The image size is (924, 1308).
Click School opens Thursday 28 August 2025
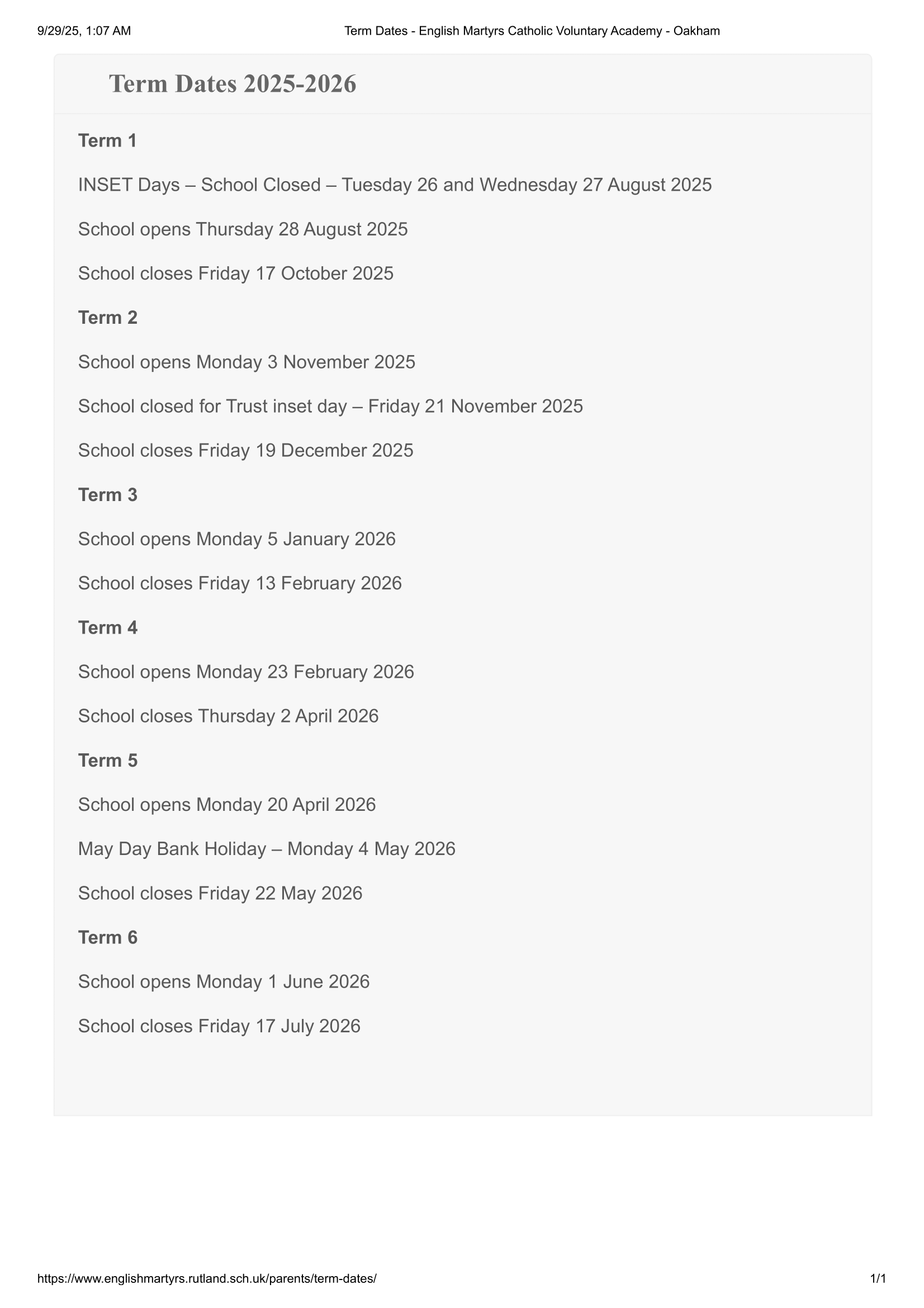(243, 229)
